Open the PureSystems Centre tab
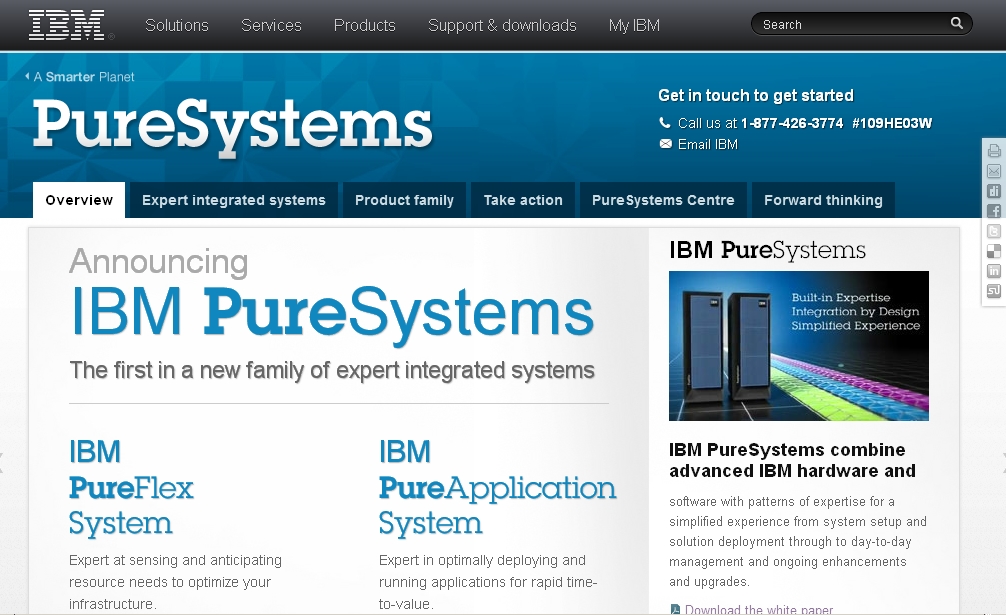The image size is (1006, 615). click(663, 200)
